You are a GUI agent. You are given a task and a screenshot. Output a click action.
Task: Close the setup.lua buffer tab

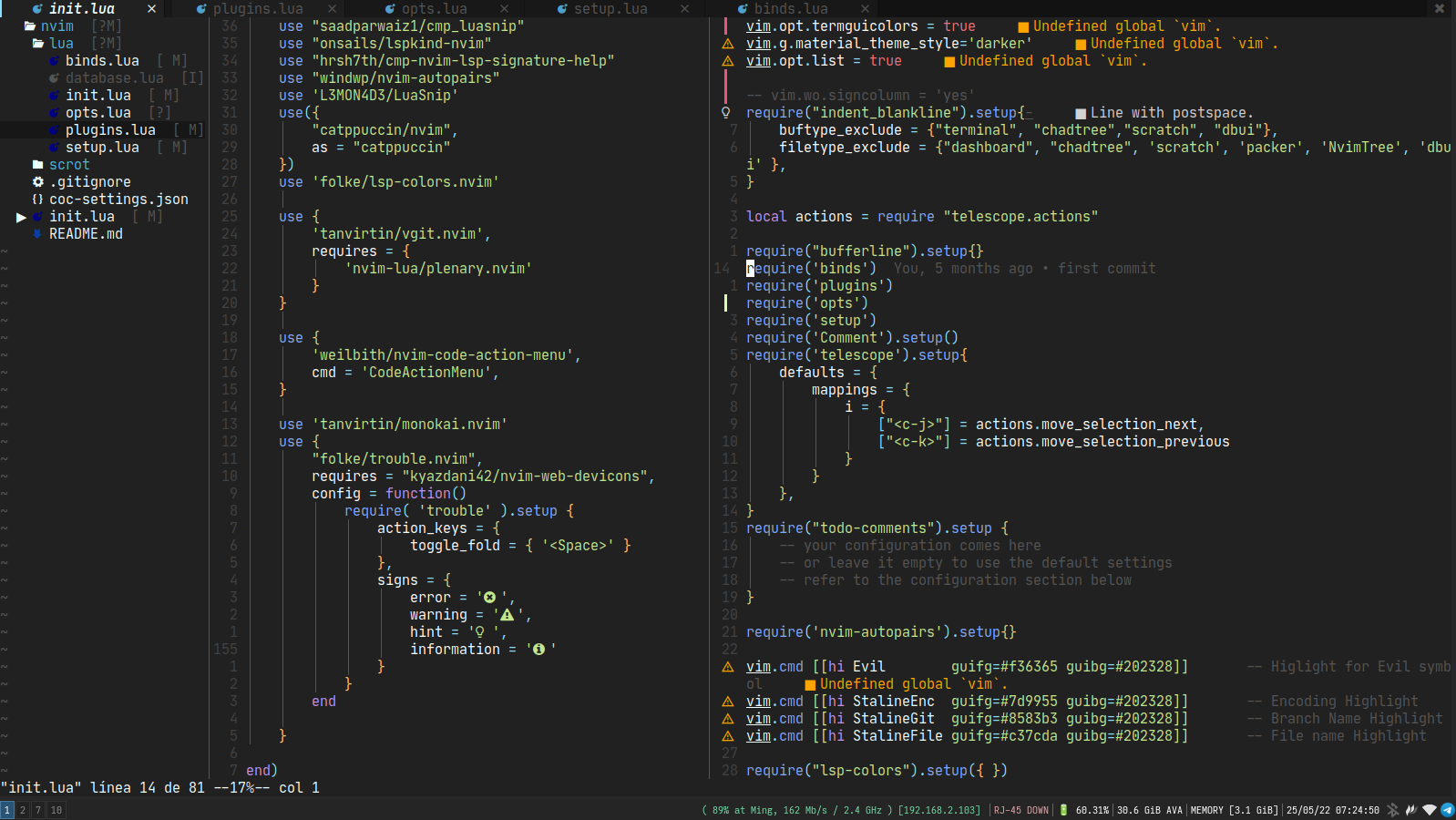tap(685, 8)
